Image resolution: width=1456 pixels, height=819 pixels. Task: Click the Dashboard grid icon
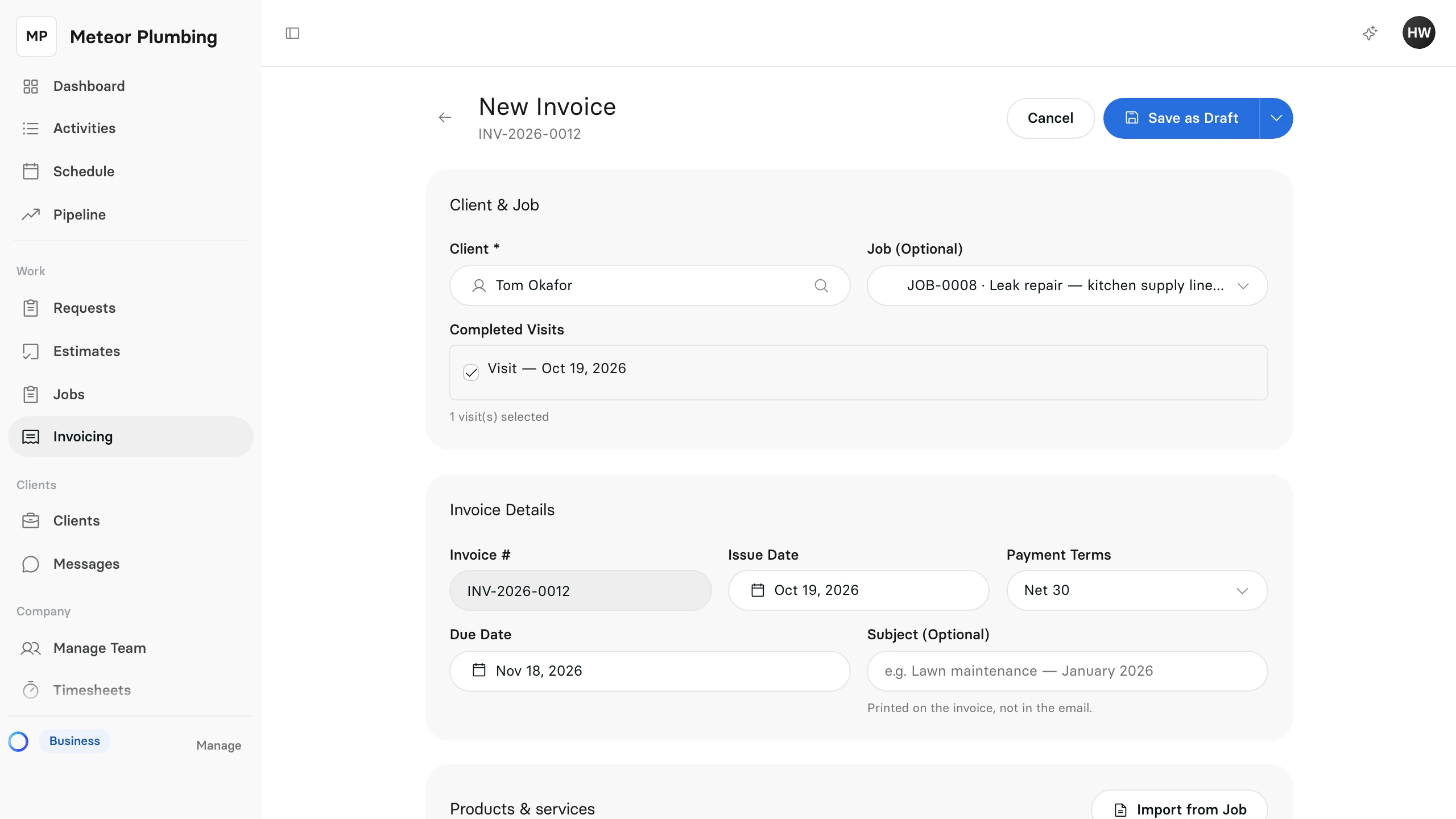pyautogui.click(x=31, y=86)
